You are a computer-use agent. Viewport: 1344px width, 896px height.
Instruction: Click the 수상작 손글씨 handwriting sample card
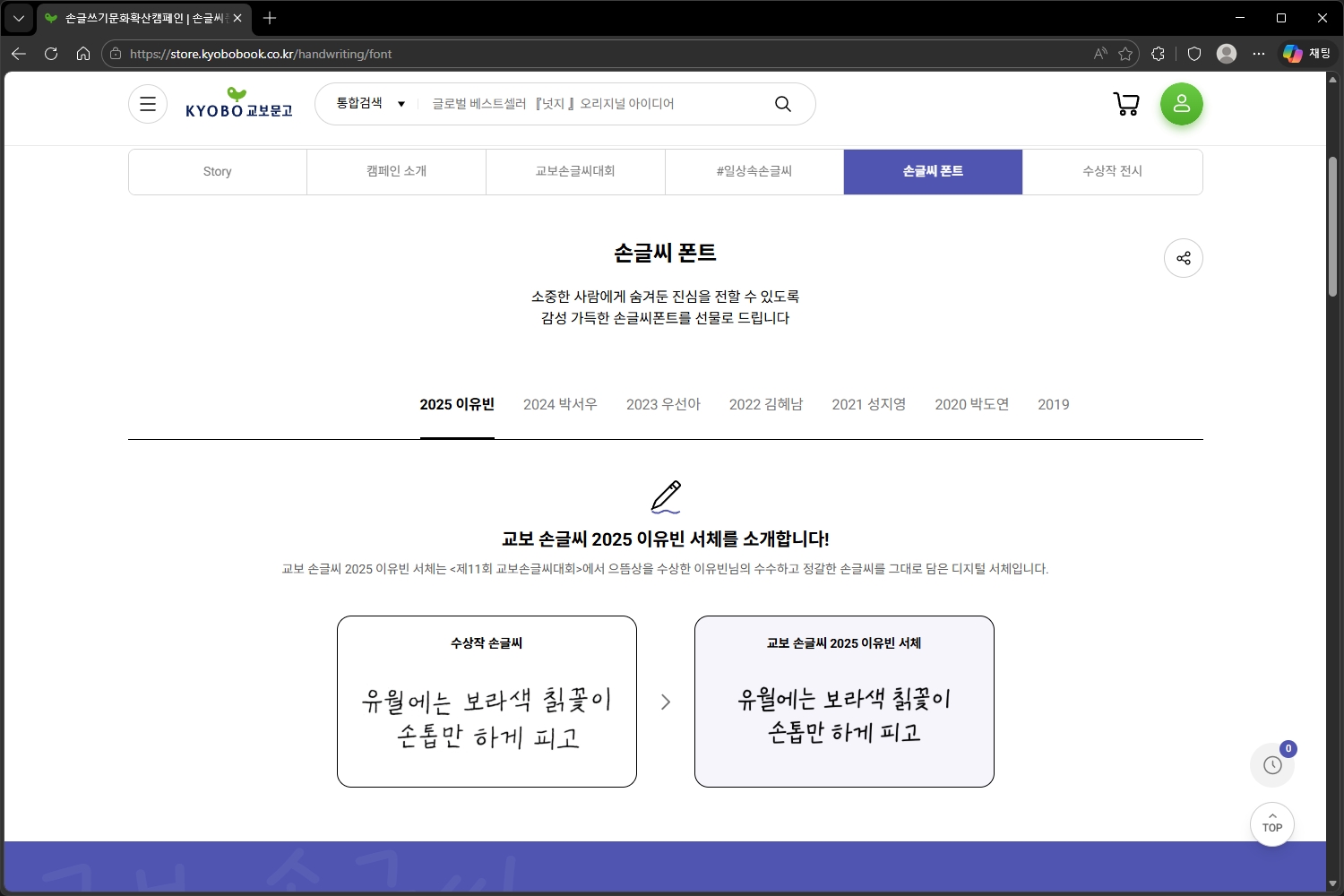487,702
